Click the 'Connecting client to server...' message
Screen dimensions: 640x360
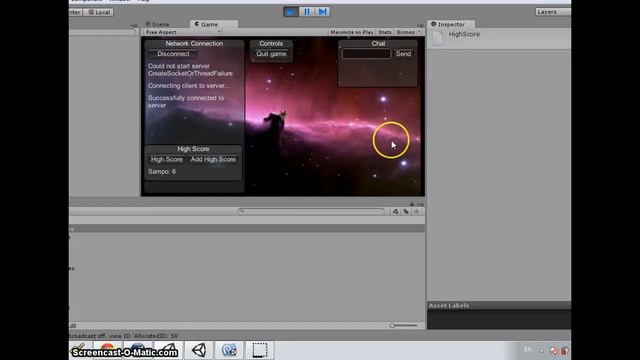pyautogui.click(x=189, y=86)
